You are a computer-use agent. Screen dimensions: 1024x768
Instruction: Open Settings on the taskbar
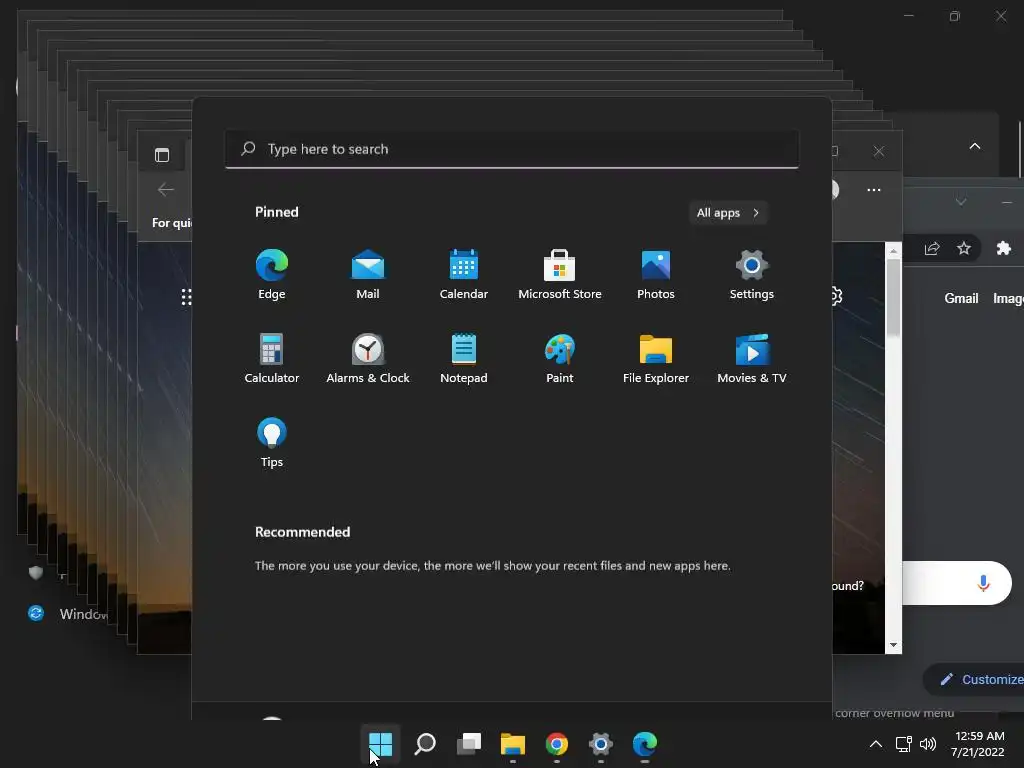click(601, 744)
